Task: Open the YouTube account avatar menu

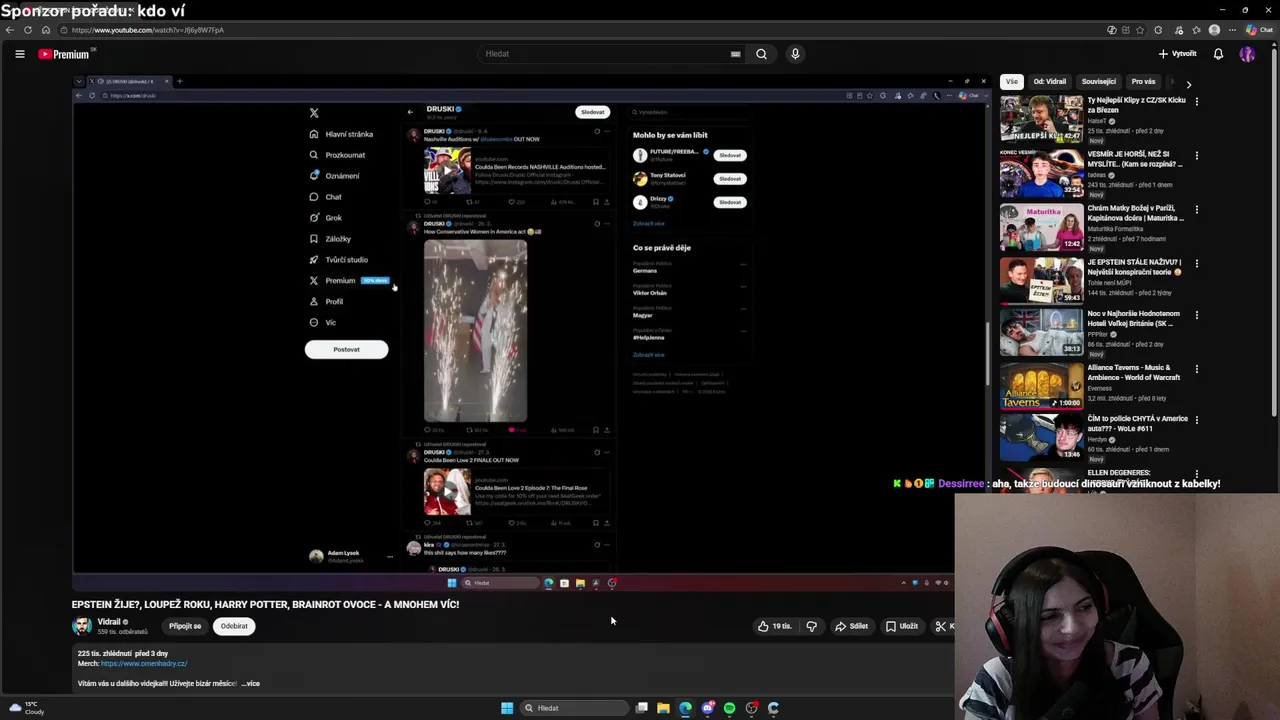Action: pos(1247,54)
